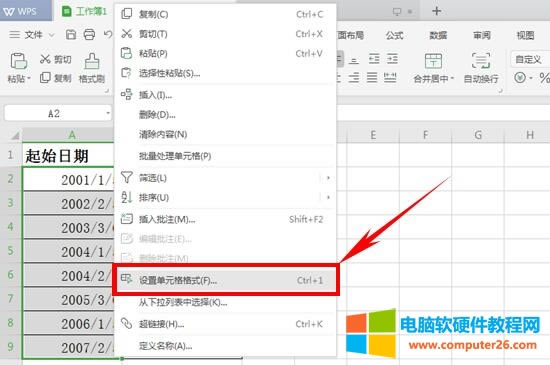Click the Print icon in quick toolbar
Screen dimensions: 550x365
89,34
